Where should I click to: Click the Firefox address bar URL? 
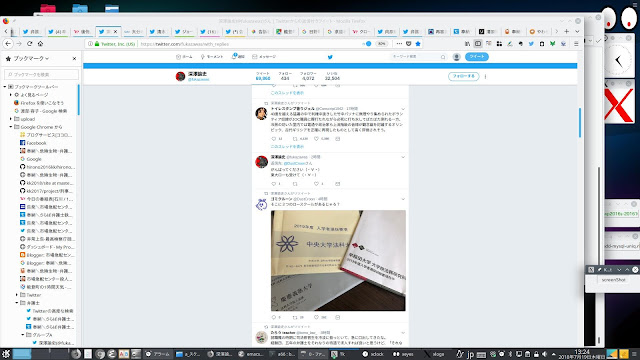click(x=184, y=44)
